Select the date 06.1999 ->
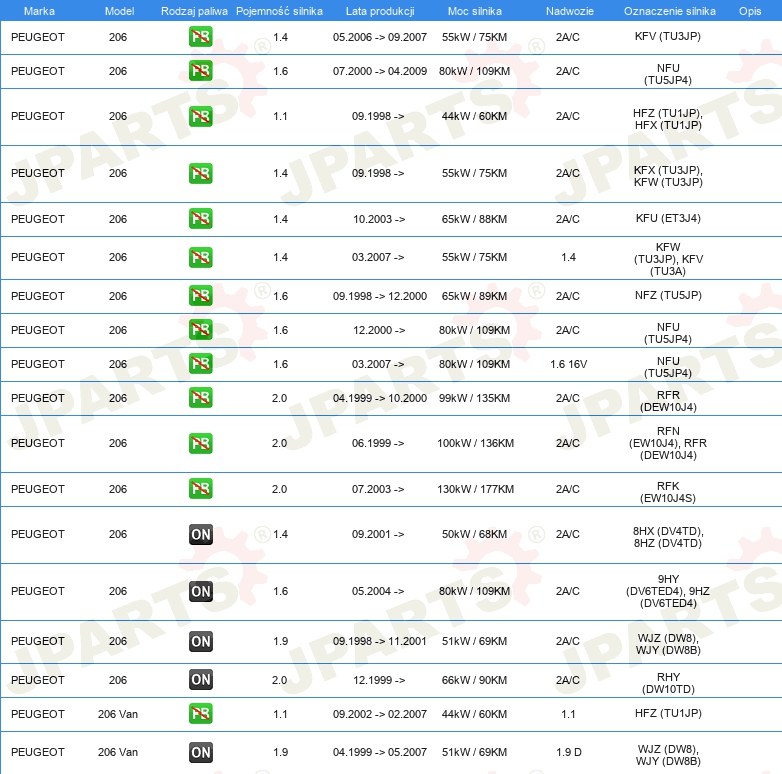Image resolution: width=782 pixels, height=774 pixels. (x=378, y=443)
